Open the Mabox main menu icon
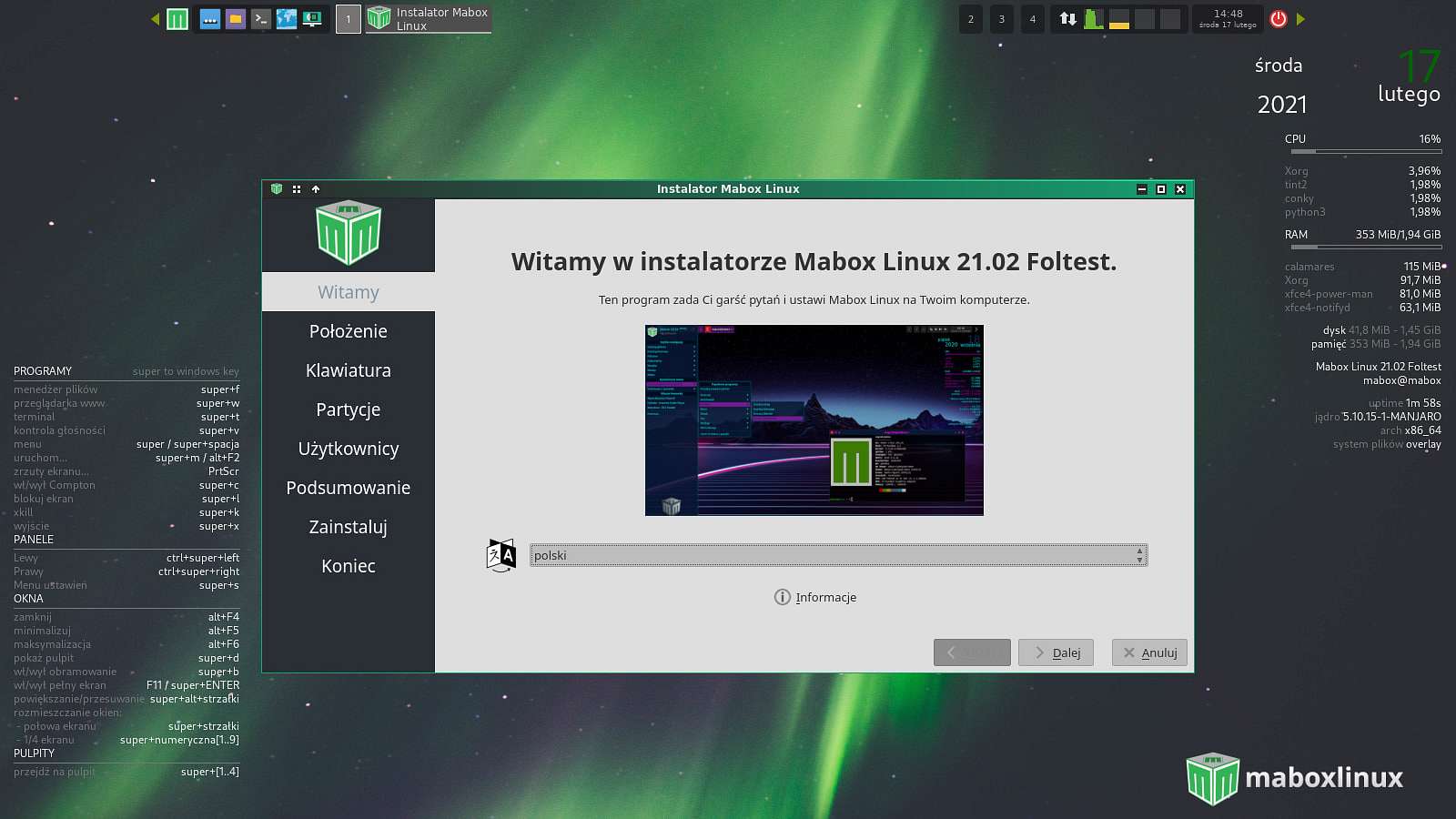 coord(177,18)
